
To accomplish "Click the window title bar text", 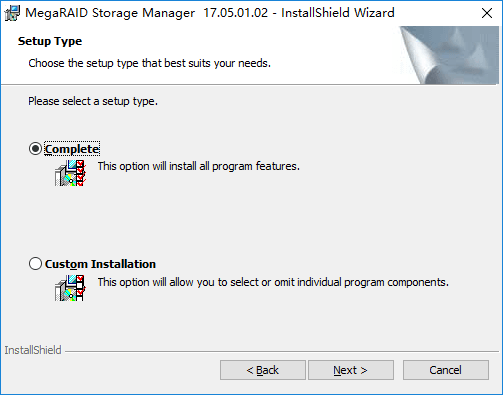I will pyautogui.click(x=210, y=13).
